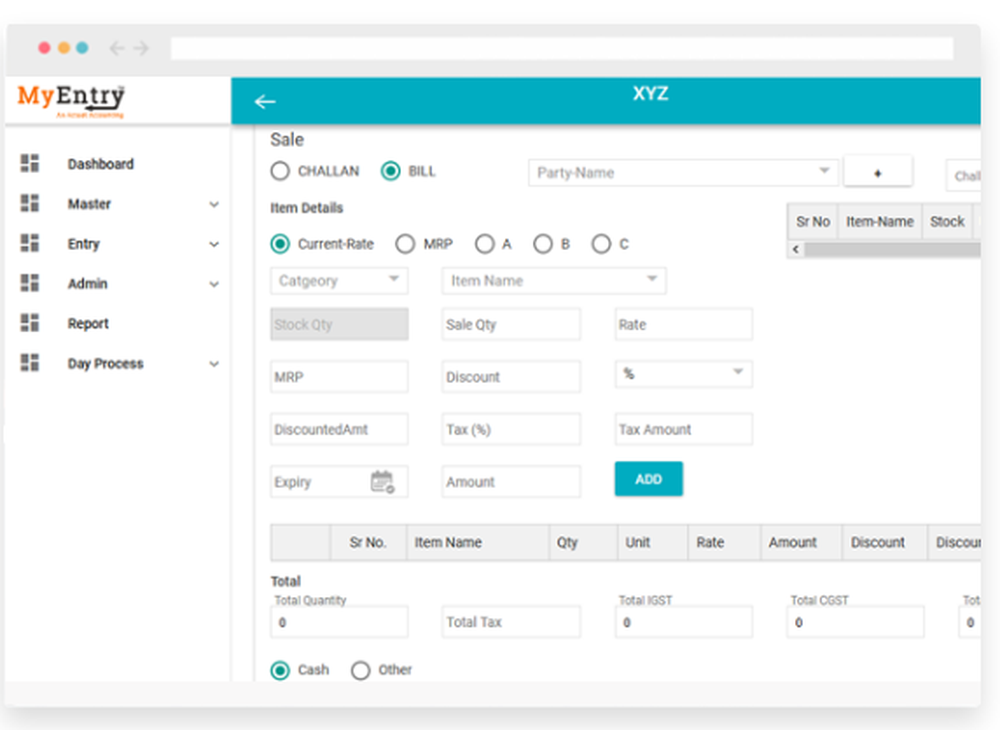Click the back arrow on the XYZ header
The width and height of the screenshot is (1000, 730).
265,101
